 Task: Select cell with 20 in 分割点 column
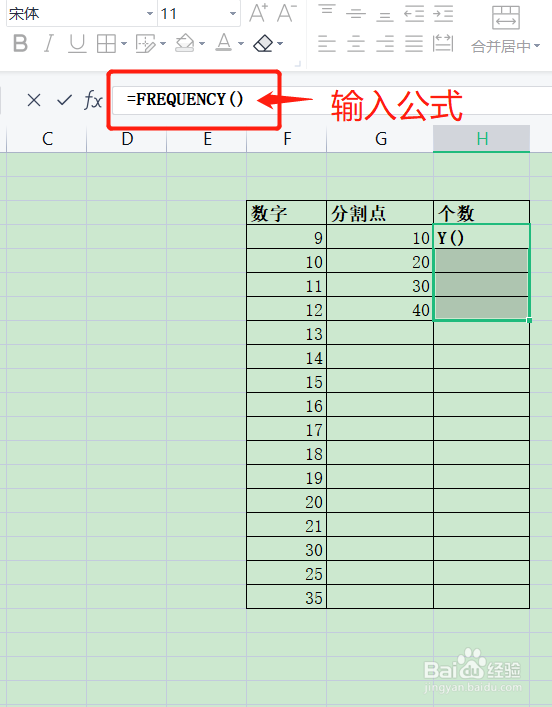click(380, 260)
